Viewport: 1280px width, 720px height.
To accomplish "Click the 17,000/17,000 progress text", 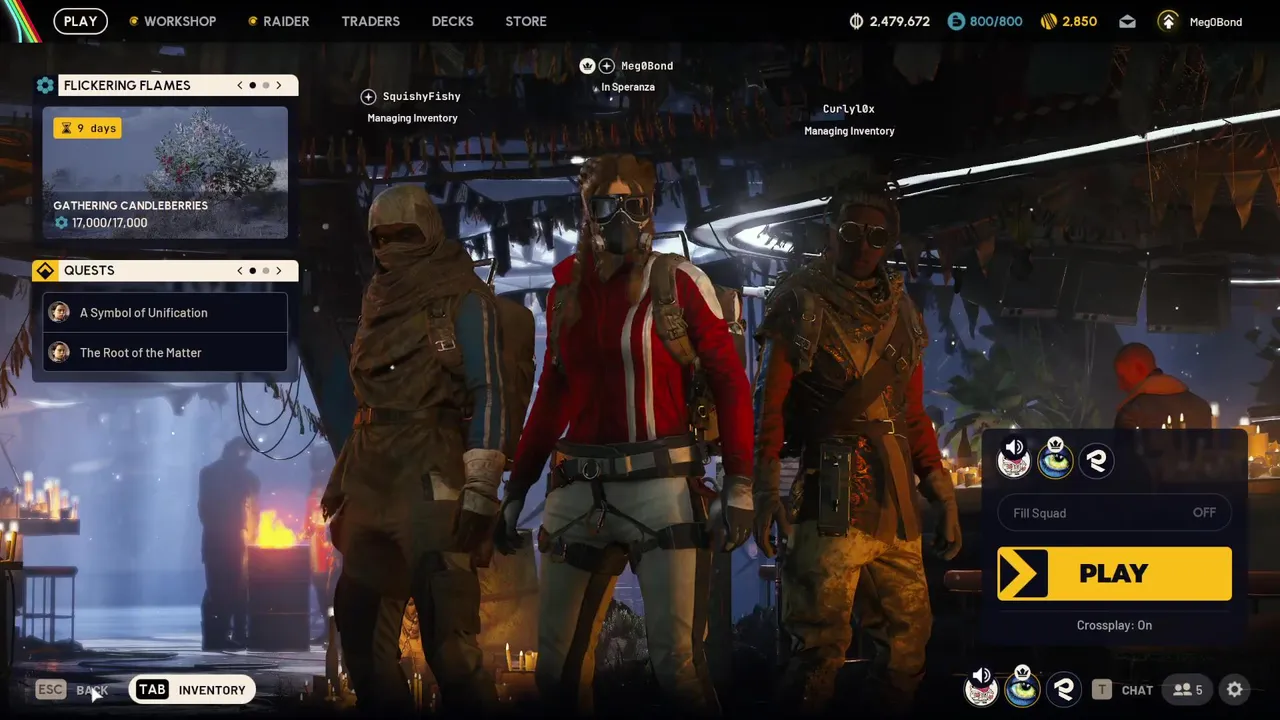I will 110,223.
